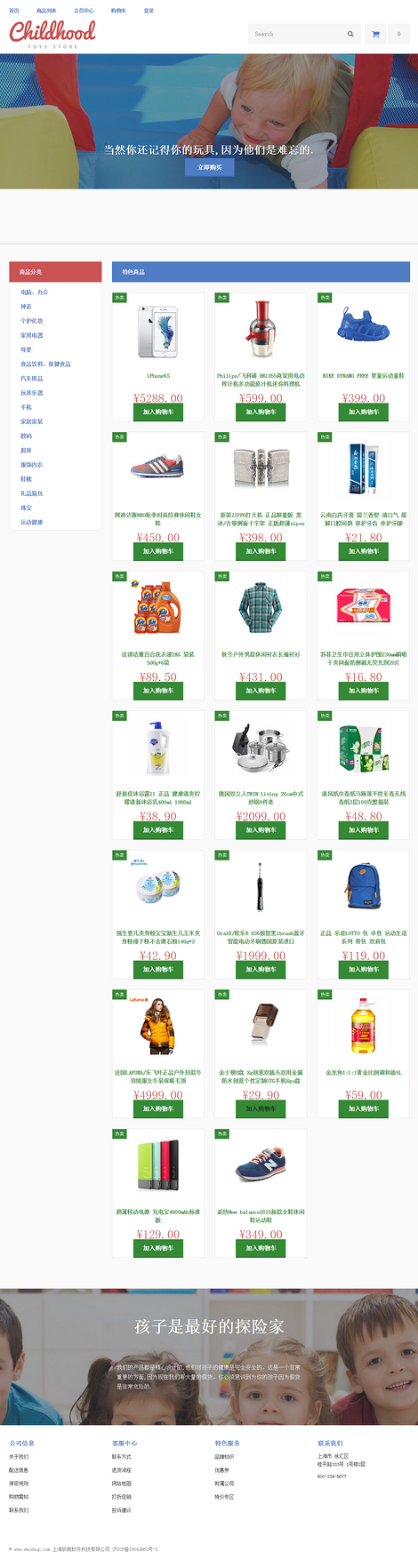Open the Philips juicer product image
The width and height of the screenshot is (418, 1568).
tap(261, 330)
